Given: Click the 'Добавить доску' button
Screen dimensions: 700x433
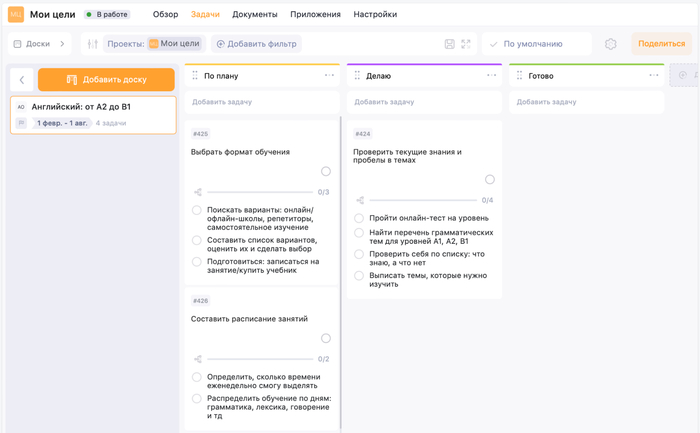Looking at the screenshot, I should [106, 80].
